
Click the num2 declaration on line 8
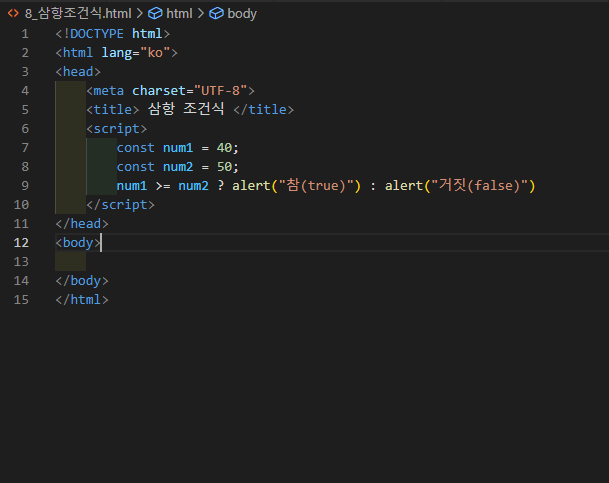click(178, 167)
